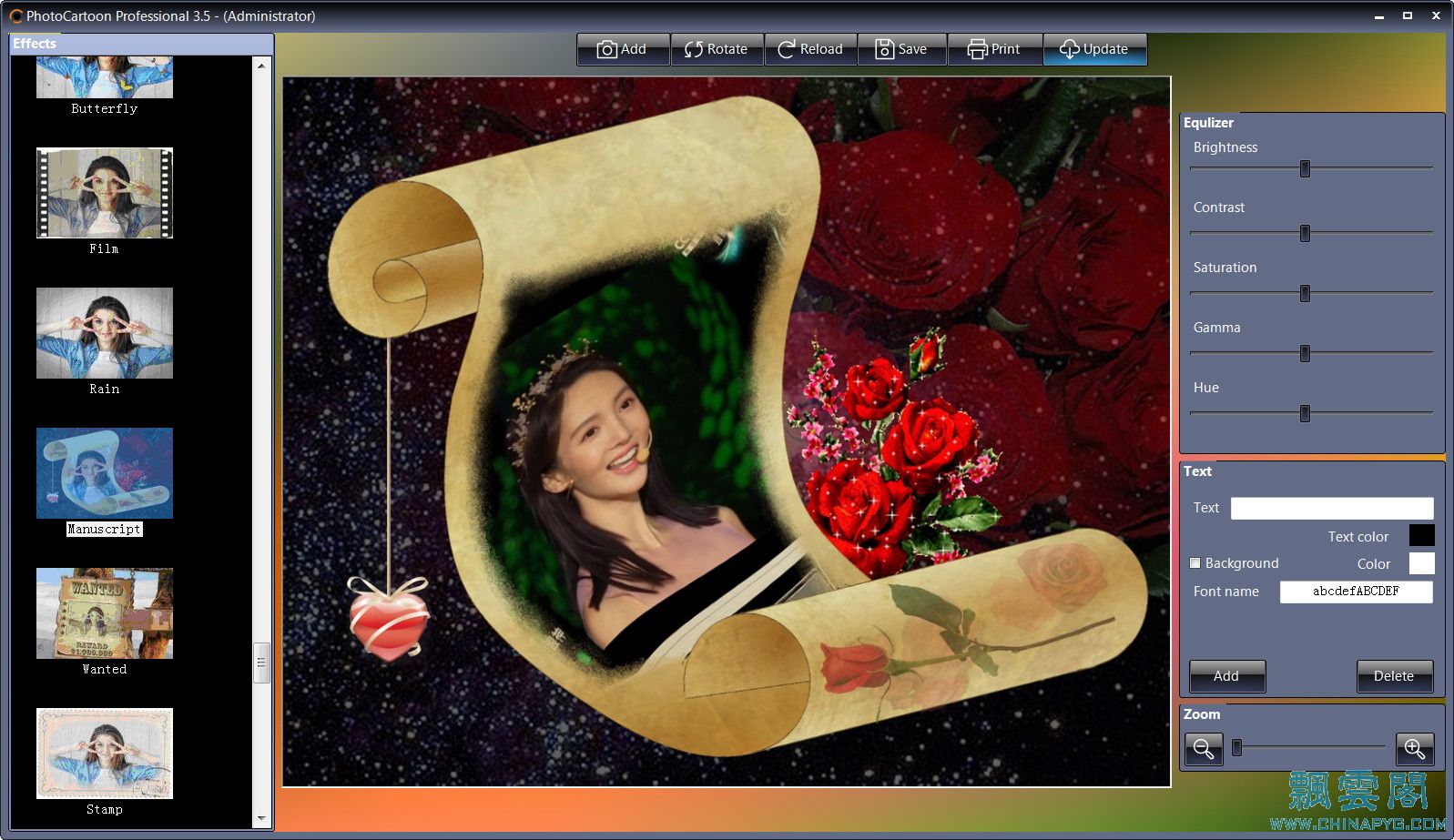
Task: Check for updates with the Update button
Action: coord(1094,49)
